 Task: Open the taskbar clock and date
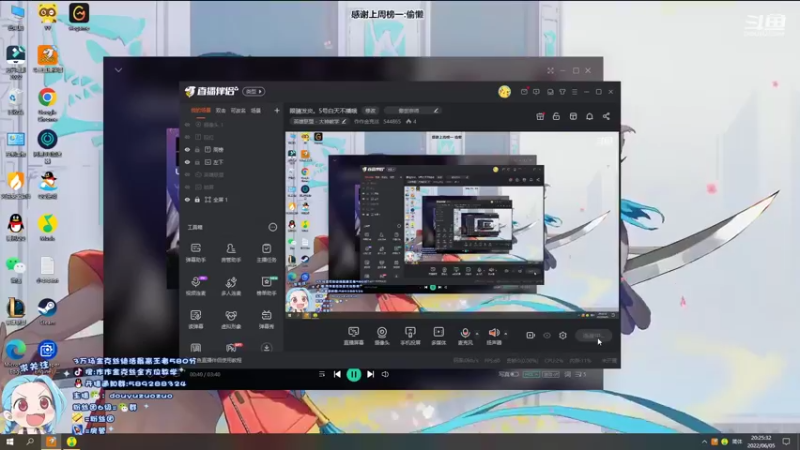(761, 441)
